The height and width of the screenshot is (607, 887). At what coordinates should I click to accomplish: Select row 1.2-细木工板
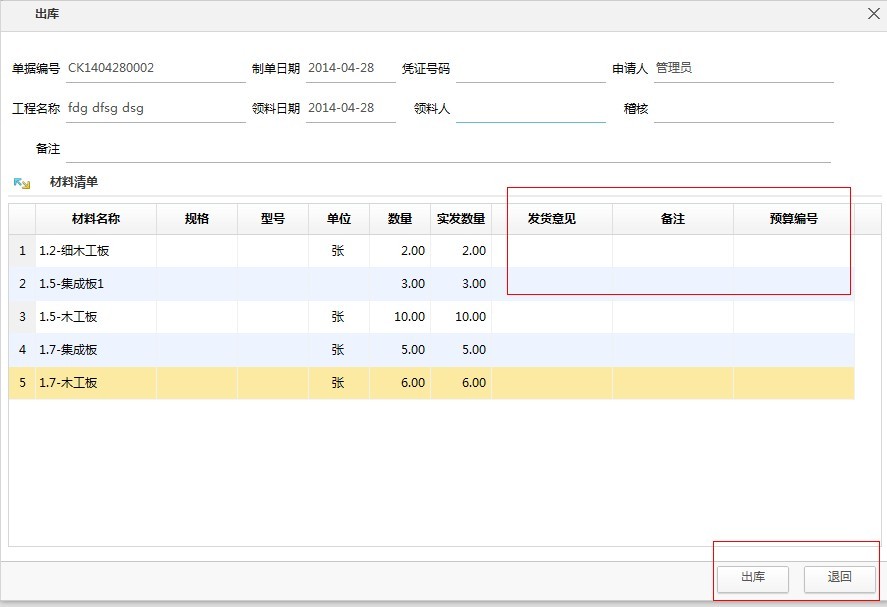96,251
